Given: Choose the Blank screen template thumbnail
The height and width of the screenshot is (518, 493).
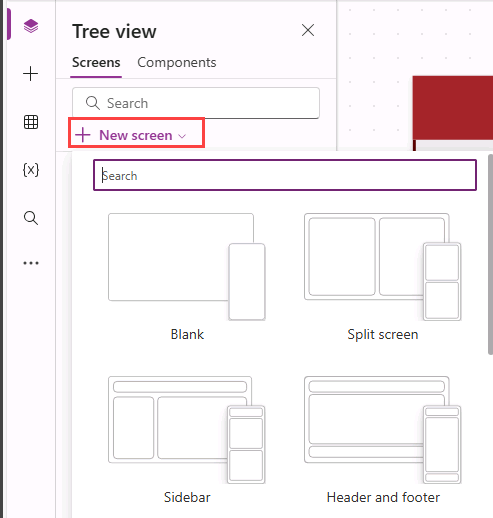Looking at the screenshot, I should [x=187, y=267].
